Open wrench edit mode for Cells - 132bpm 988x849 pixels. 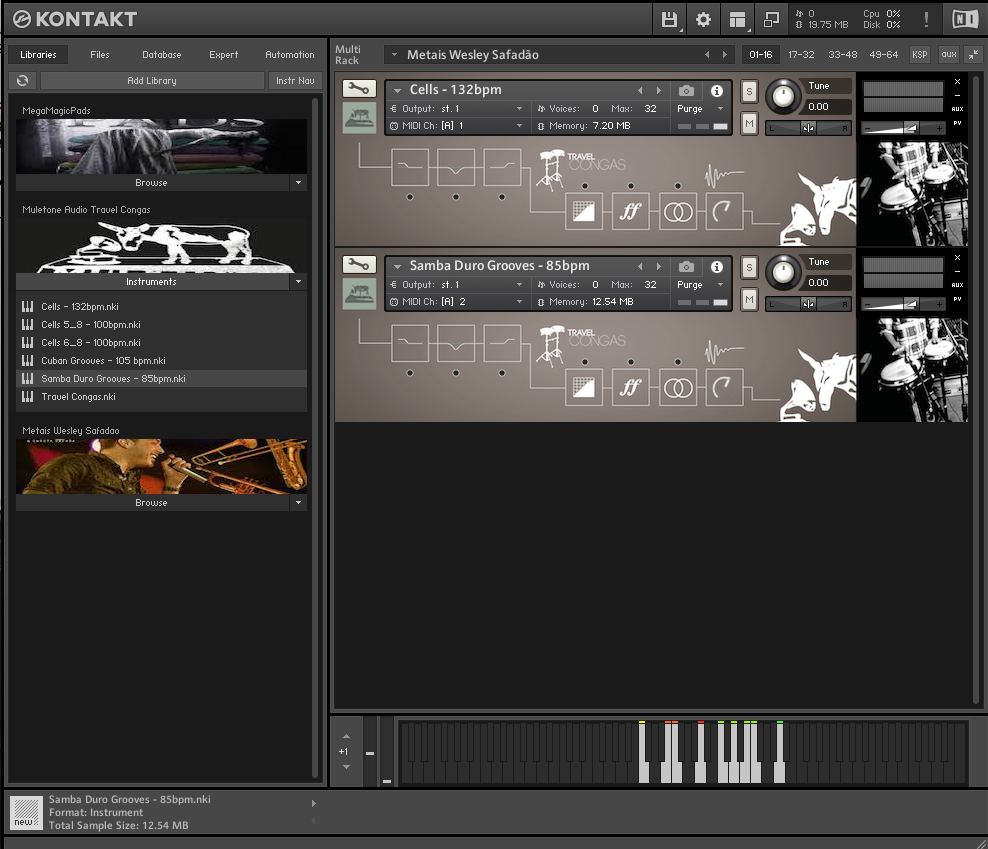tap(359, 89)
